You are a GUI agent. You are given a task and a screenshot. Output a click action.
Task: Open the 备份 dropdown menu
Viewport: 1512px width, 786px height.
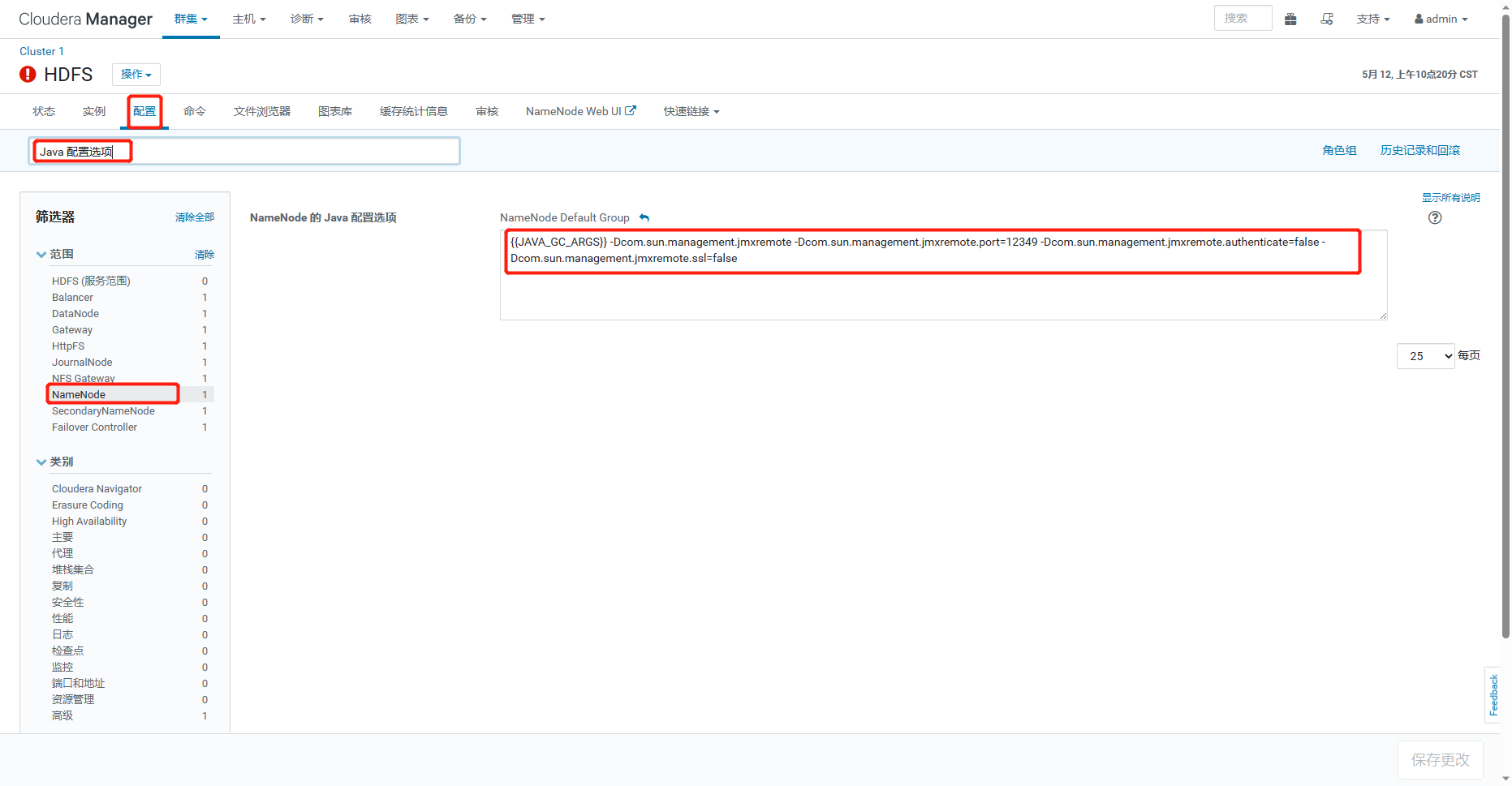pyautogui.click(x=470, y=19)
